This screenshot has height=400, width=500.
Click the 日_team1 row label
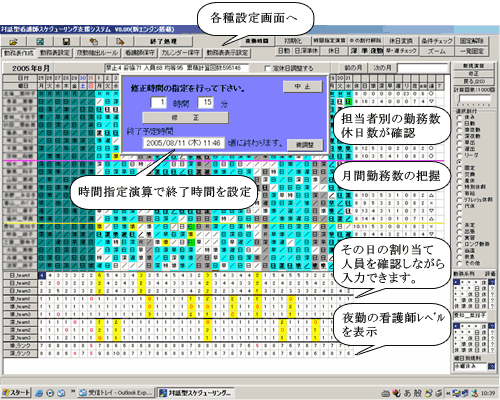(x=20, y=275)
